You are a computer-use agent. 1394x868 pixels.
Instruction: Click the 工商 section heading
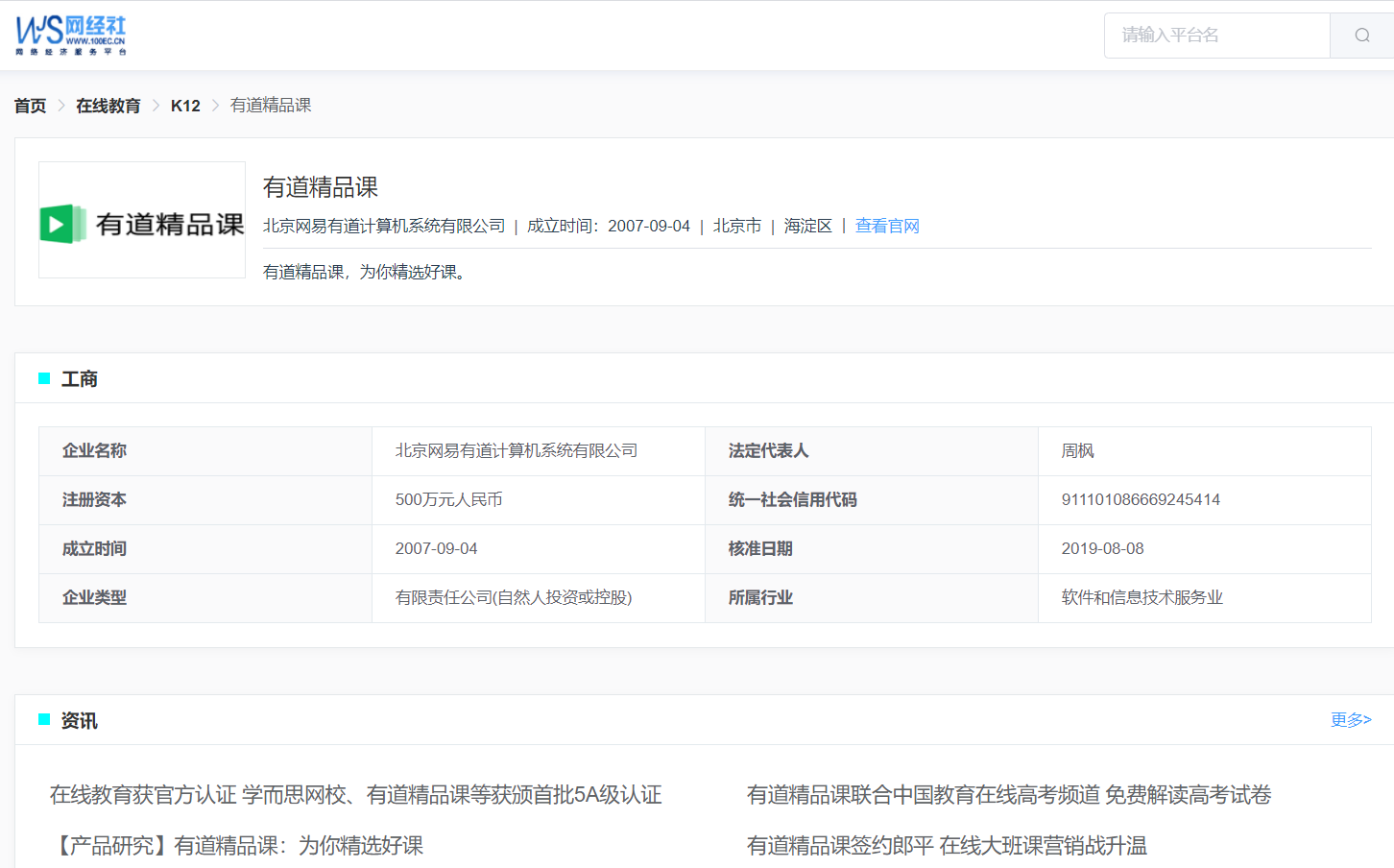pyautogui.click(x=79, y=379)
